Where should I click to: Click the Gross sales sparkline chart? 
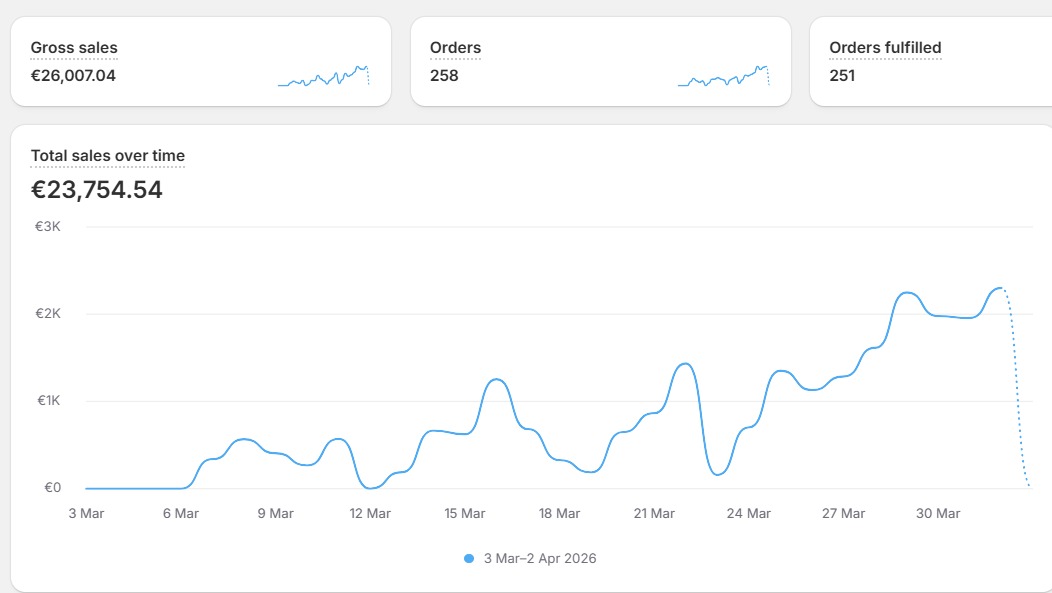pos(323,76)
